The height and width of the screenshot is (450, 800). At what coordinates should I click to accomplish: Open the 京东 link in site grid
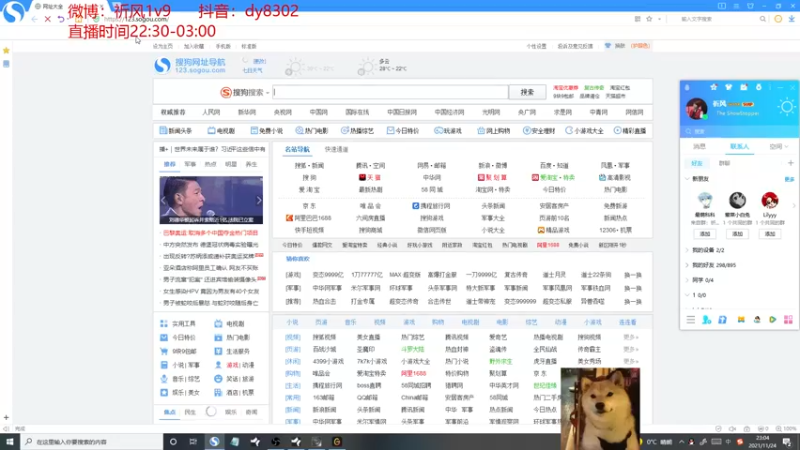coord(309,206)
